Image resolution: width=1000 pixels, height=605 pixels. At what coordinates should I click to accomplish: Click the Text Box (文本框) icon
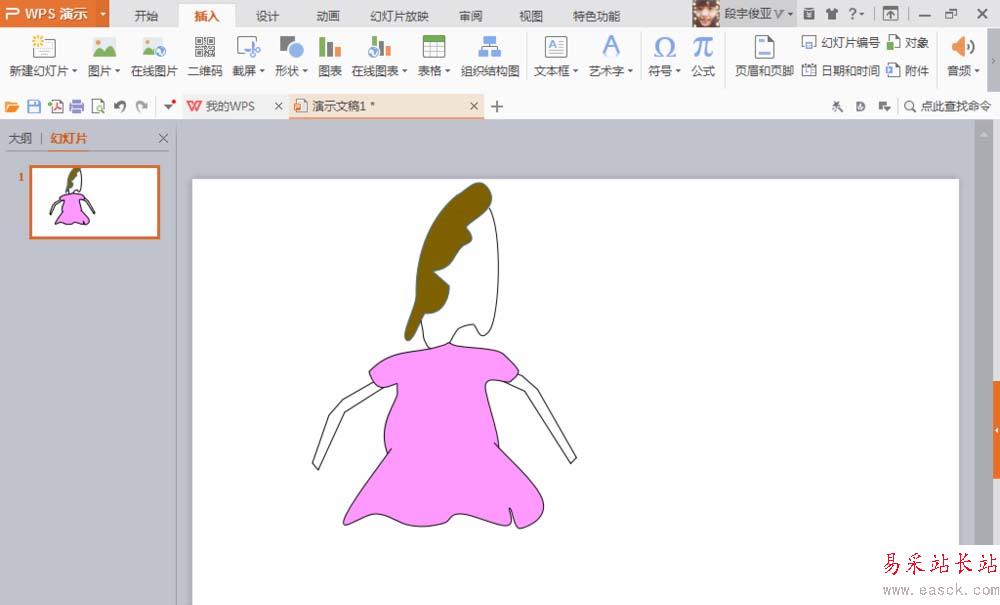555,47
